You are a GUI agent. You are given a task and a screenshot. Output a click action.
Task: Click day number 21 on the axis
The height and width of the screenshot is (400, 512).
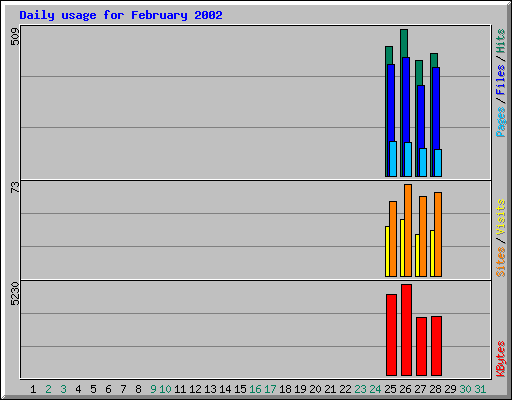pyautogui.click(x=330, y=389)
